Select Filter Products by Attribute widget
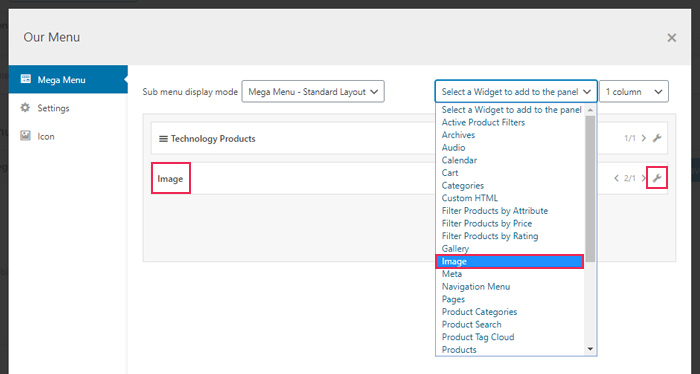The image size is (700, 374). 511,211
